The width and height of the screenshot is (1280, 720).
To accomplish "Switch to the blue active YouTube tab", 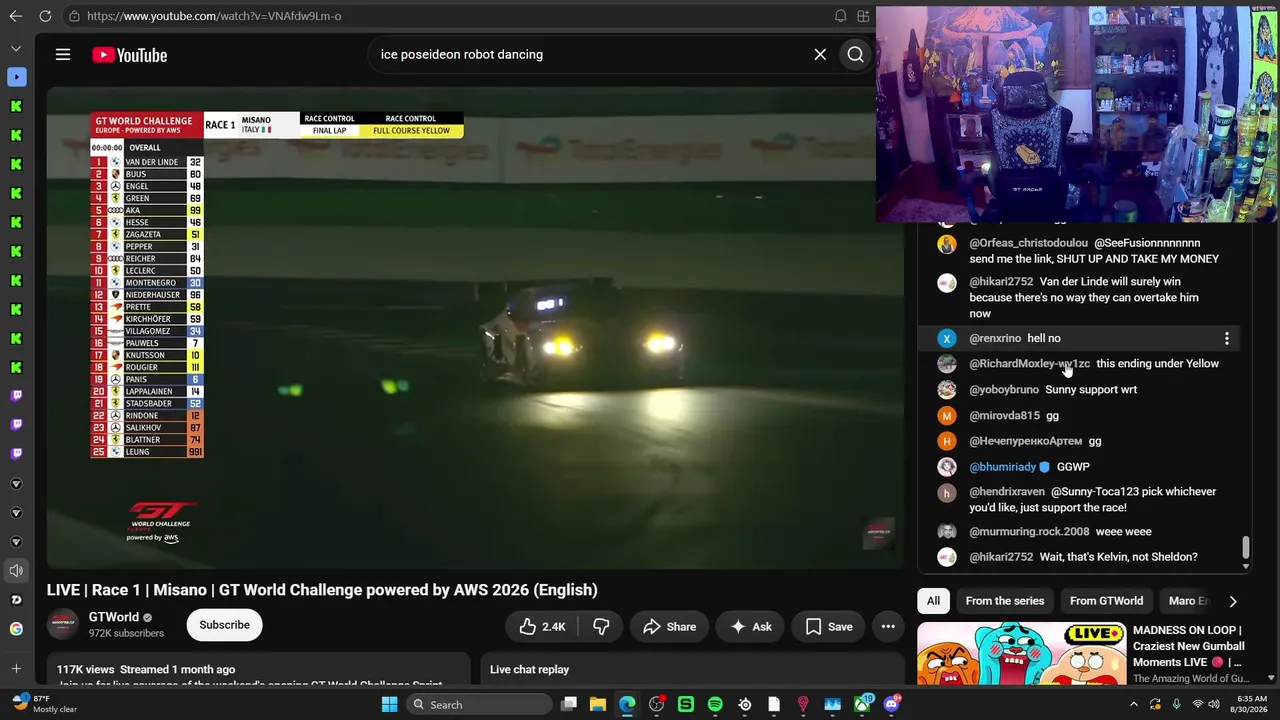I will (16, 77).
